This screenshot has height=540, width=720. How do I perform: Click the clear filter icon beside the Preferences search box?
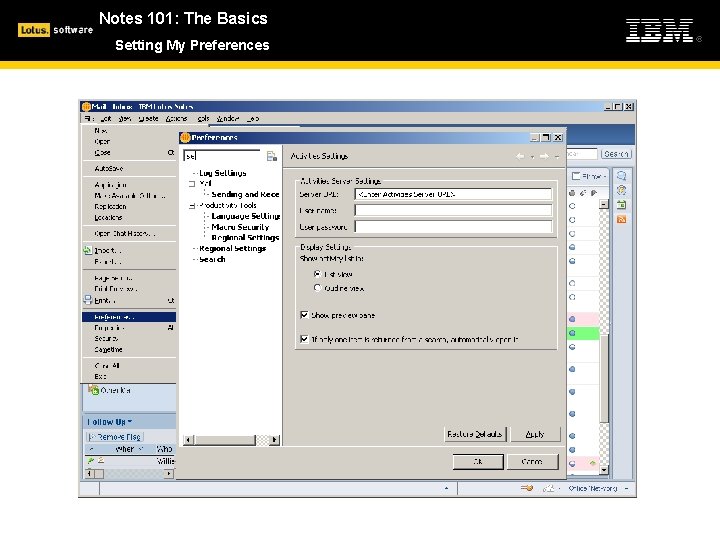coord(271,156)
